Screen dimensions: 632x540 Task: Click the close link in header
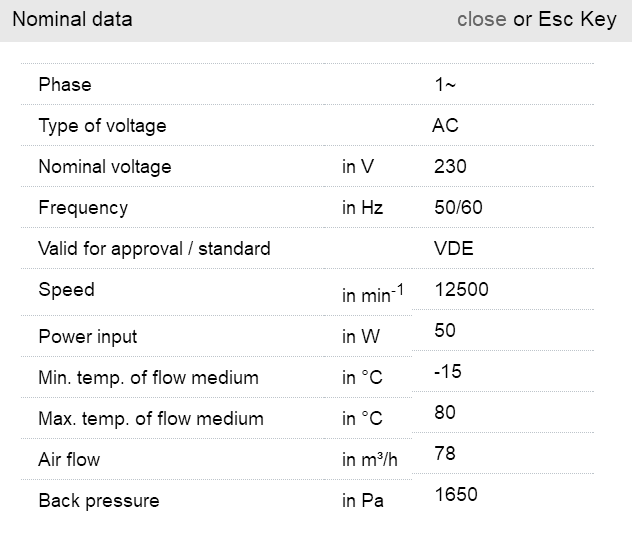pos(481,20)
